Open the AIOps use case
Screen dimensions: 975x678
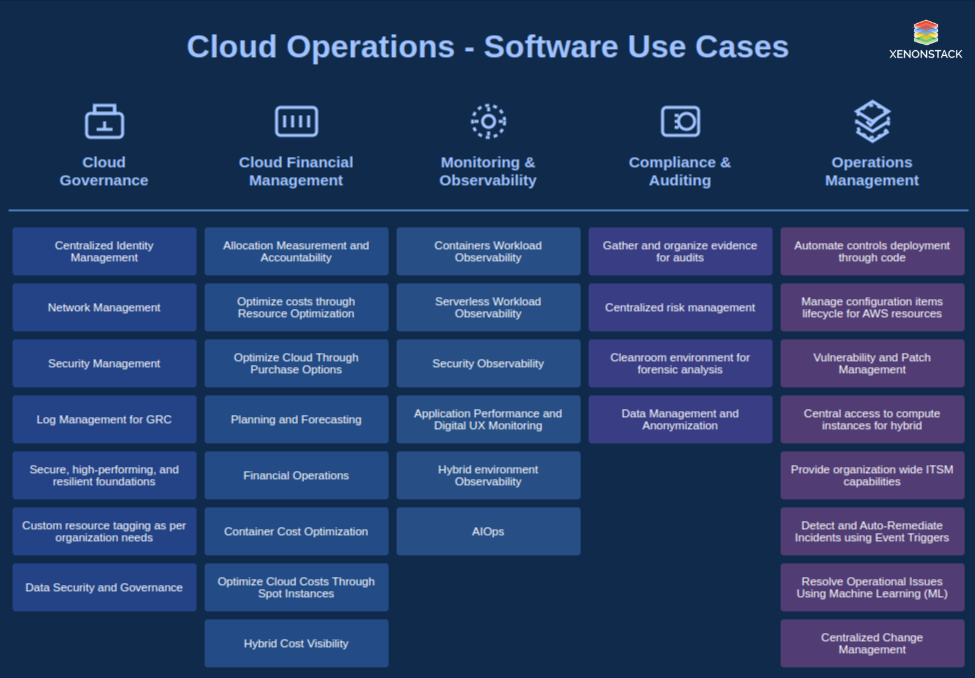(x=488, y=531)
